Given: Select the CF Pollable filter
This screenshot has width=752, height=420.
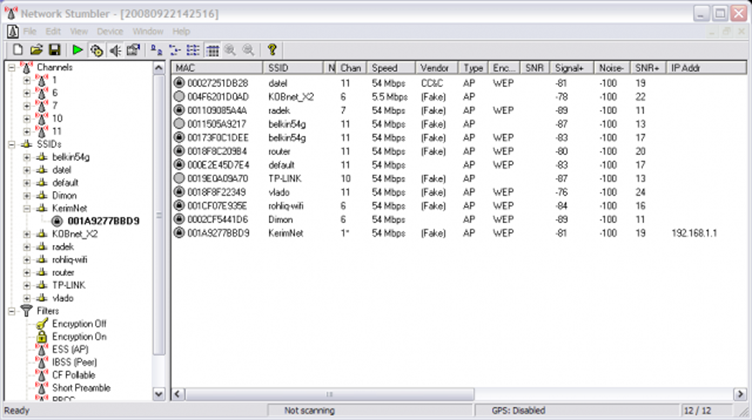Looking at the screenshot, I should coord(73,375).
